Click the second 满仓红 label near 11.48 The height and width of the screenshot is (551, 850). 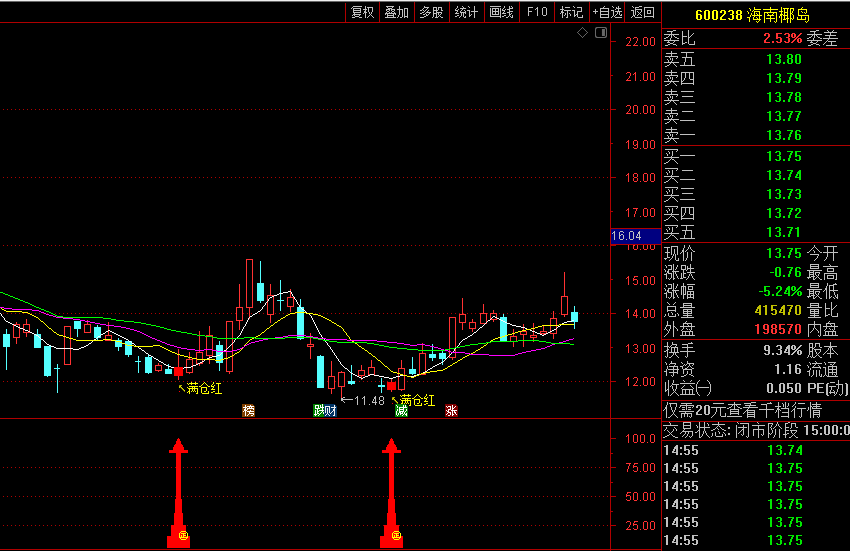pos(417,401)
